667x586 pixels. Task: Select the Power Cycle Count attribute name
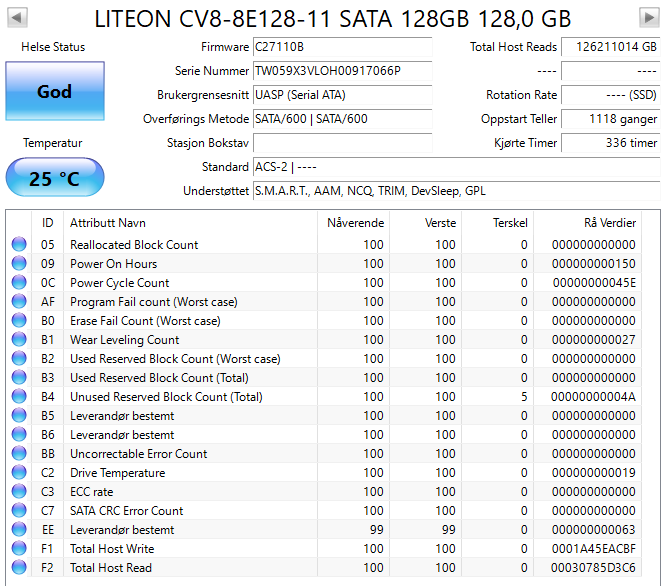click(x=120, y=282)
